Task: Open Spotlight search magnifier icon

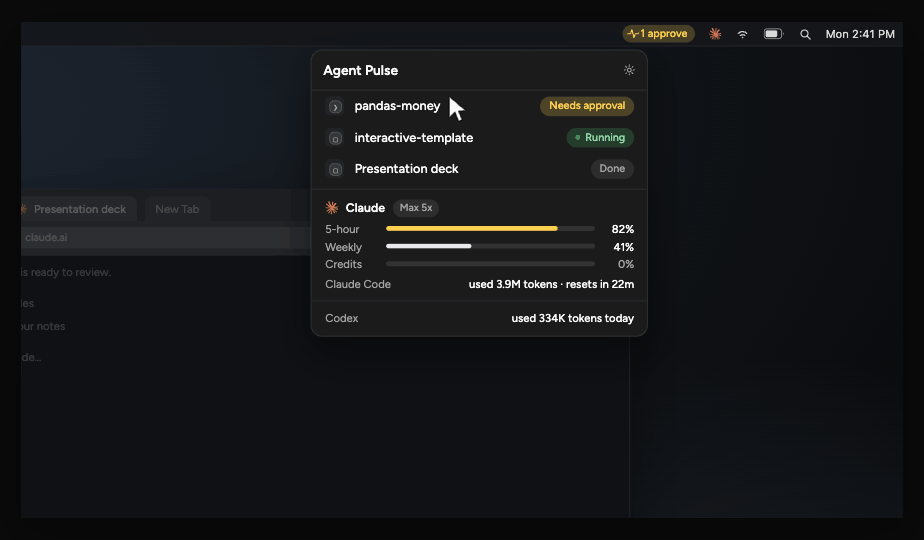Action: point(805,35)
